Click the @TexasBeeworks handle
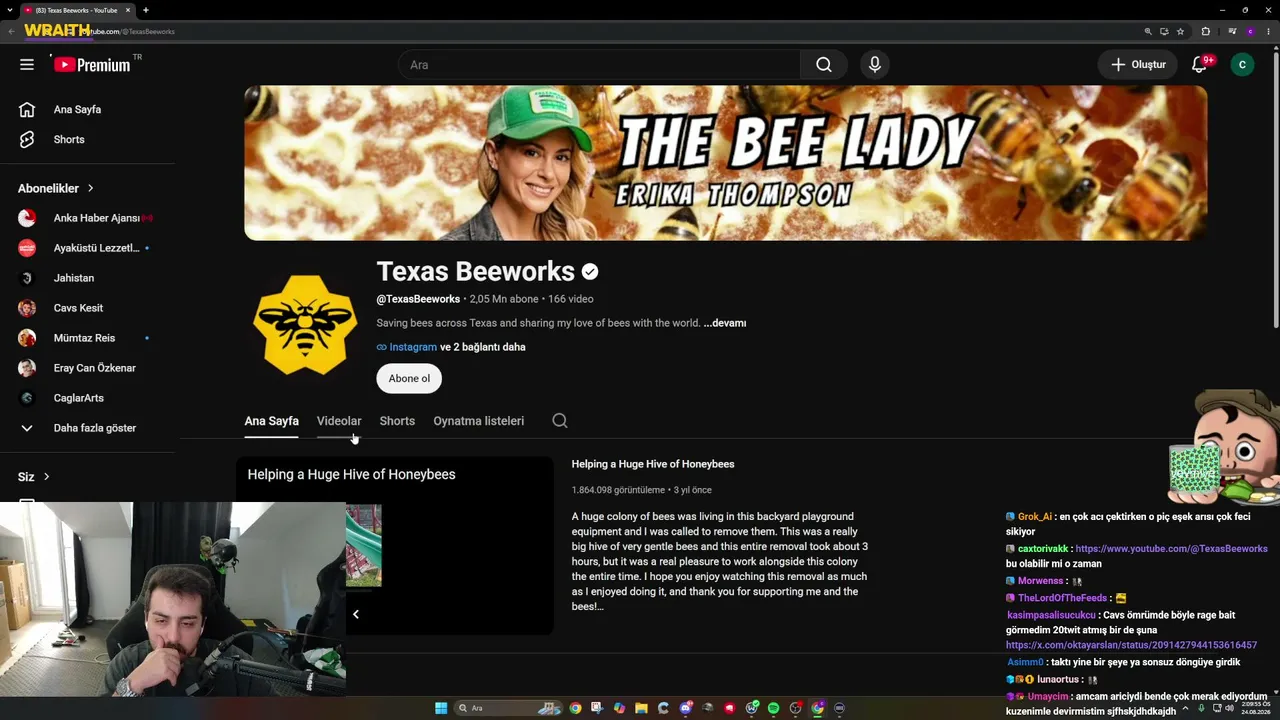Screen dimensions: 1280x720 click(418, 299)
